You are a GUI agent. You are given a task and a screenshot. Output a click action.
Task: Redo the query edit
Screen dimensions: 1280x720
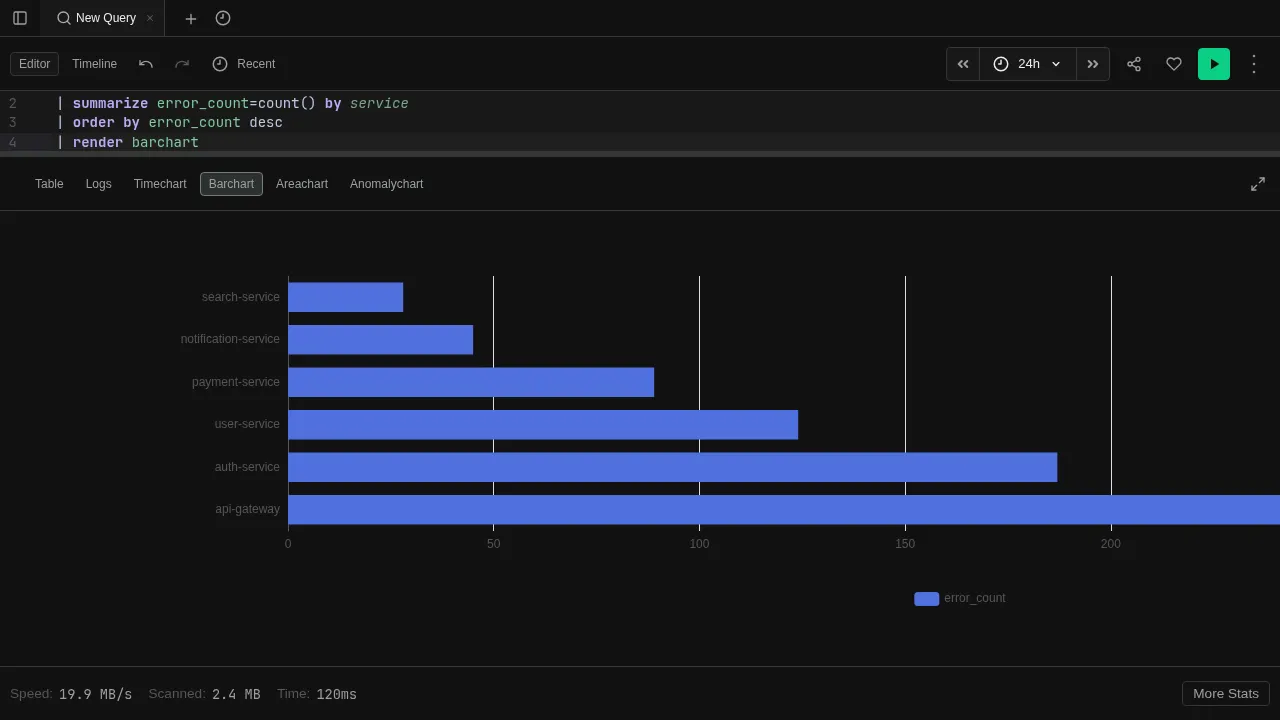tap(182, 64)
